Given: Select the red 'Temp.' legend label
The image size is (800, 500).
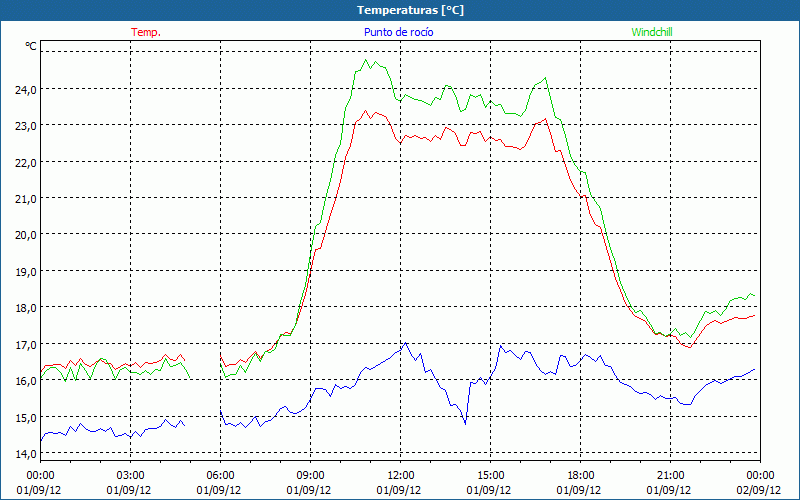Looking at the screenshot, I should click(x=146, y=32).
